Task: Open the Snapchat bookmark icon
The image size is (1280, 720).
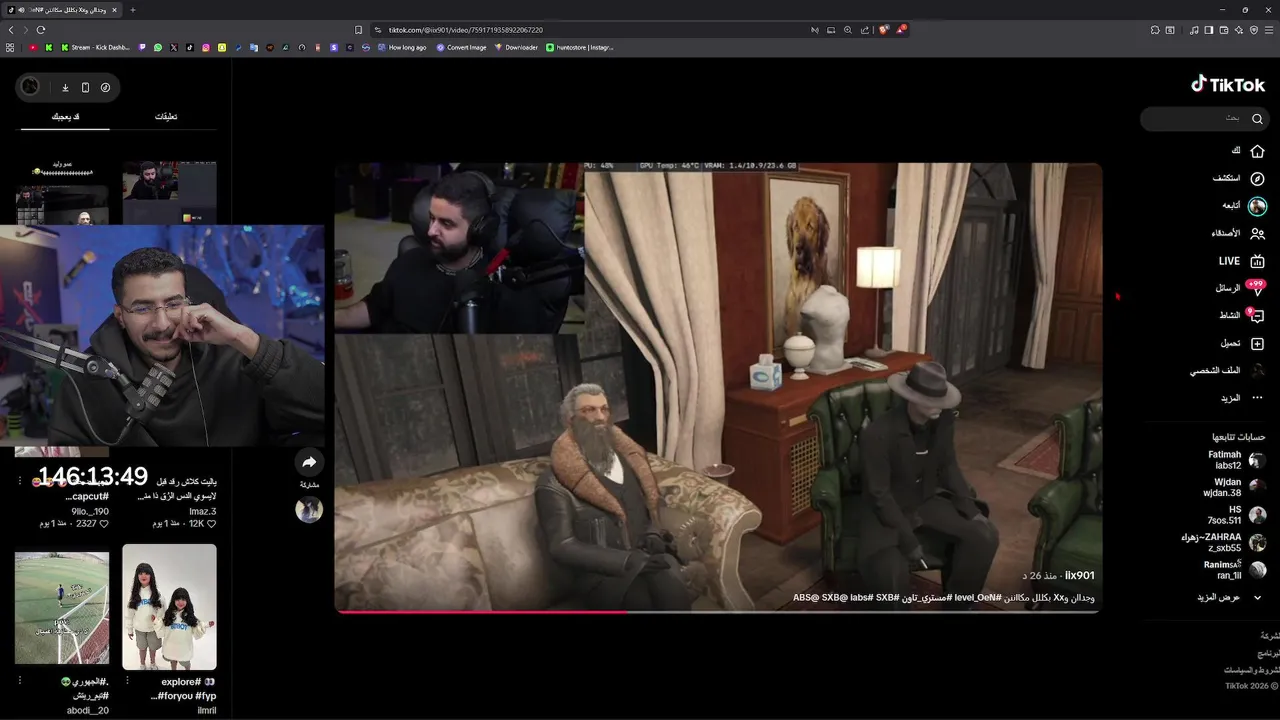Action: click(x=221, y=47)
